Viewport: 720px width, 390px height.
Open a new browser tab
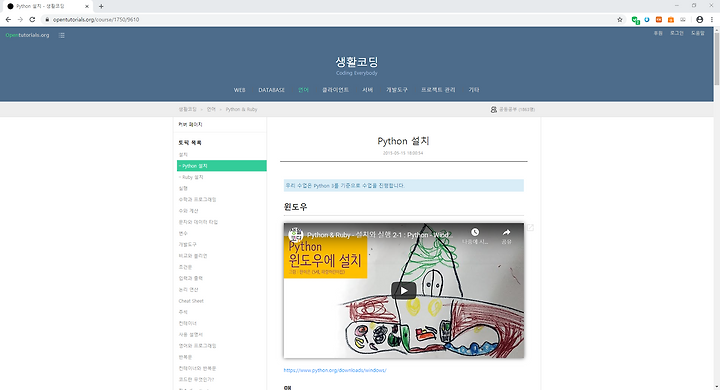pyautogui.click(x=101, y=6)
